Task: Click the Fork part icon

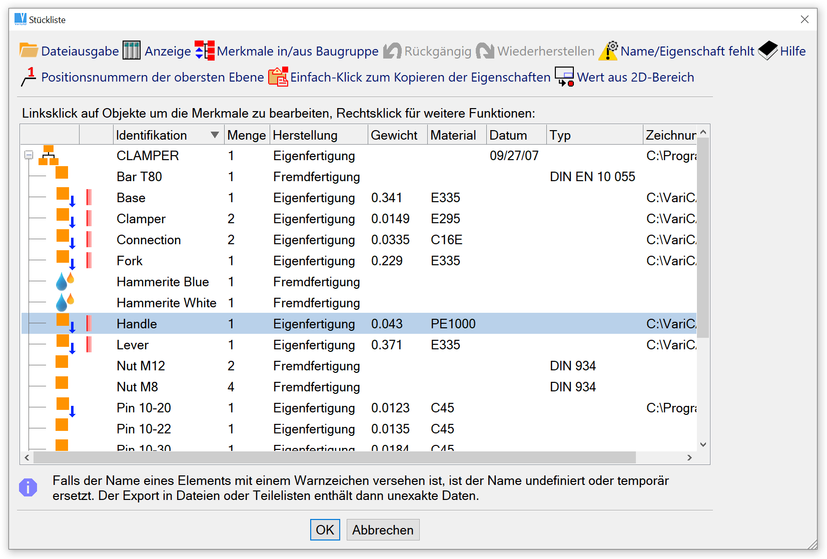Action: click(x=63, y=259)
